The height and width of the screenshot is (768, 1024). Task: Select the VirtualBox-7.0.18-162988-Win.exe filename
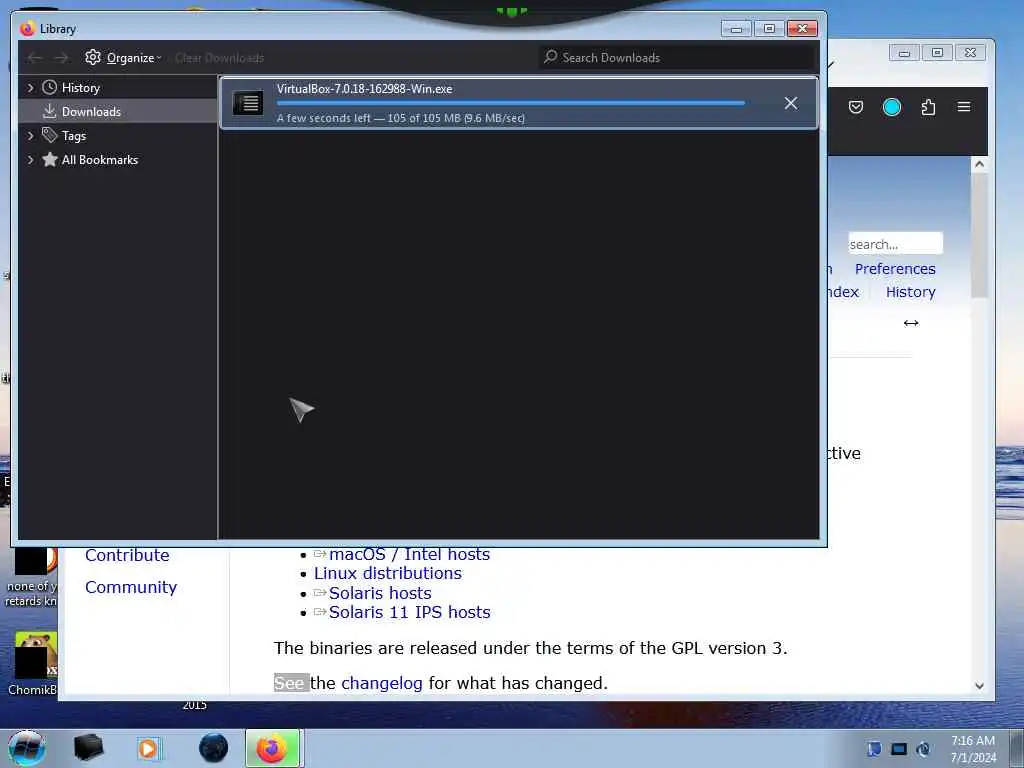[364, 89]
